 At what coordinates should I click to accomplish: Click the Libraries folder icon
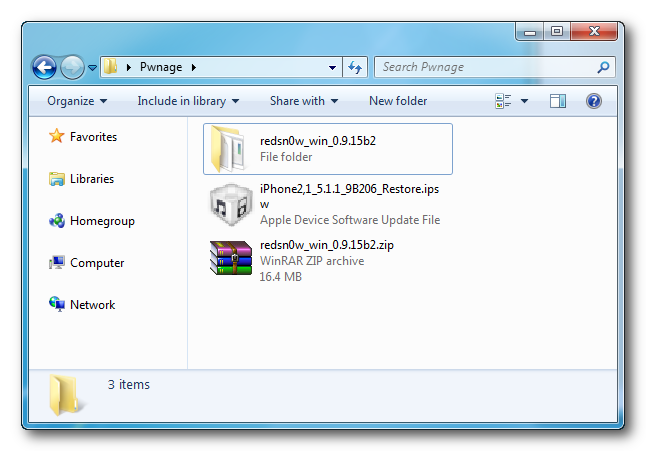point(56,179)
